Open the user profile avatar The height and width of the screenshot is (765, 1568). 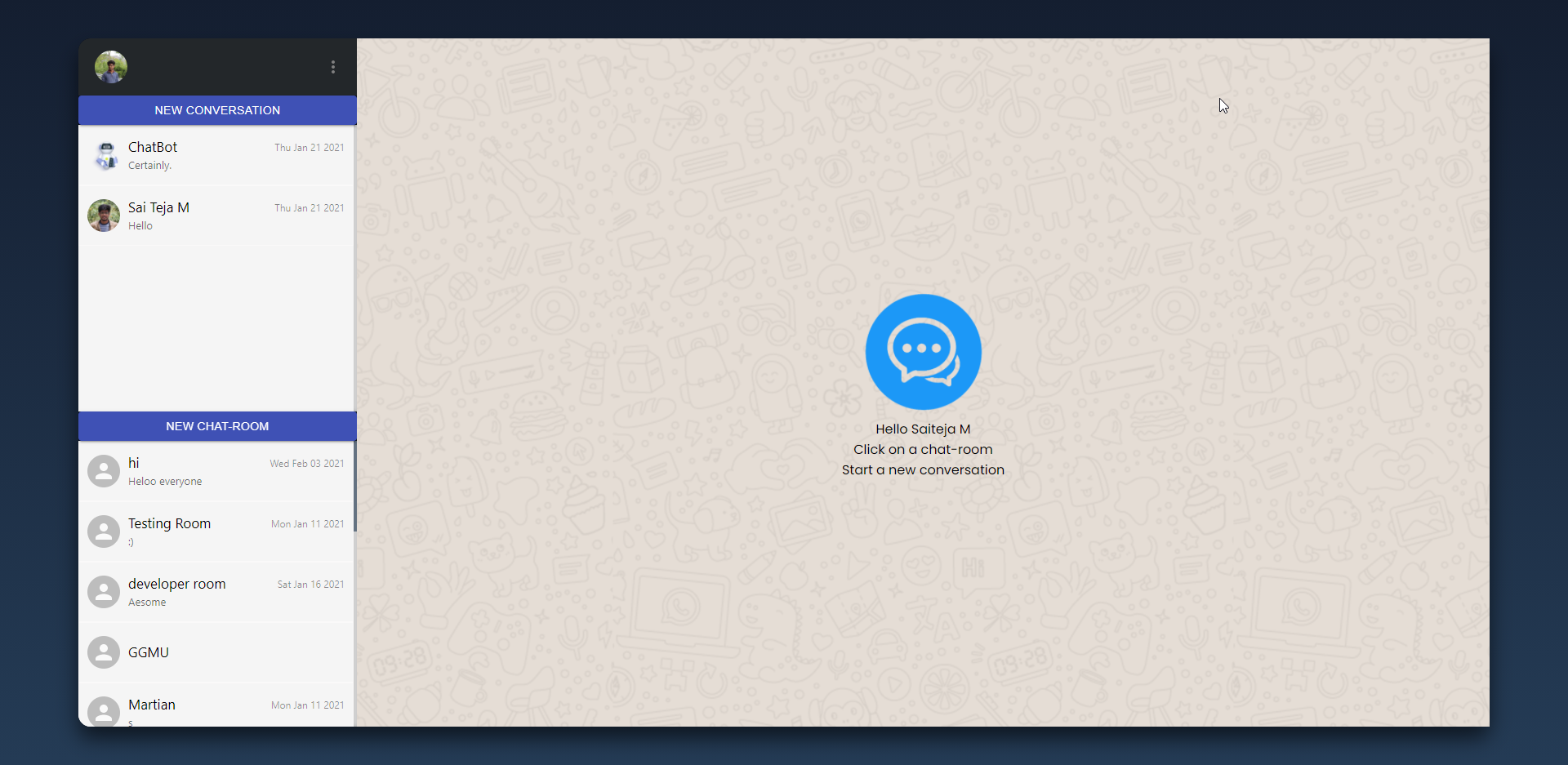(x=111, y=67)
